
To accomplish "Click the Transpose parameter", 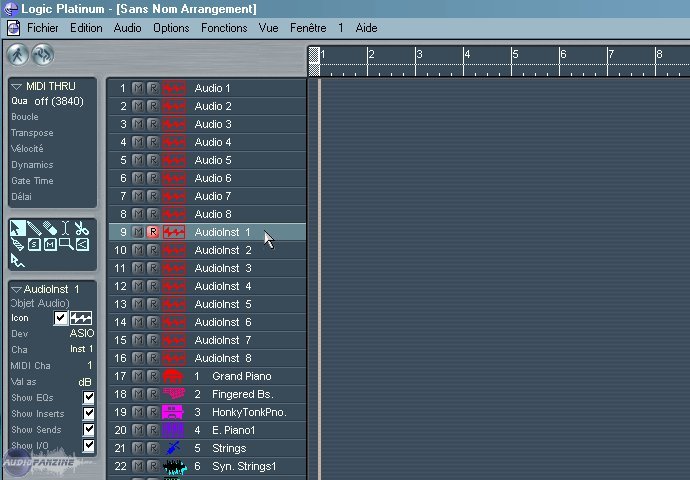I will point(32,133).
